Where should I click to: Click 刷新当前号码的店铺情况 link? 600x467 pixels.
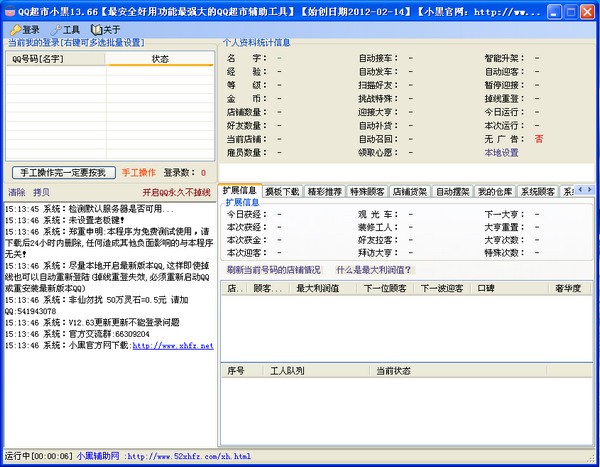[273, 270]
